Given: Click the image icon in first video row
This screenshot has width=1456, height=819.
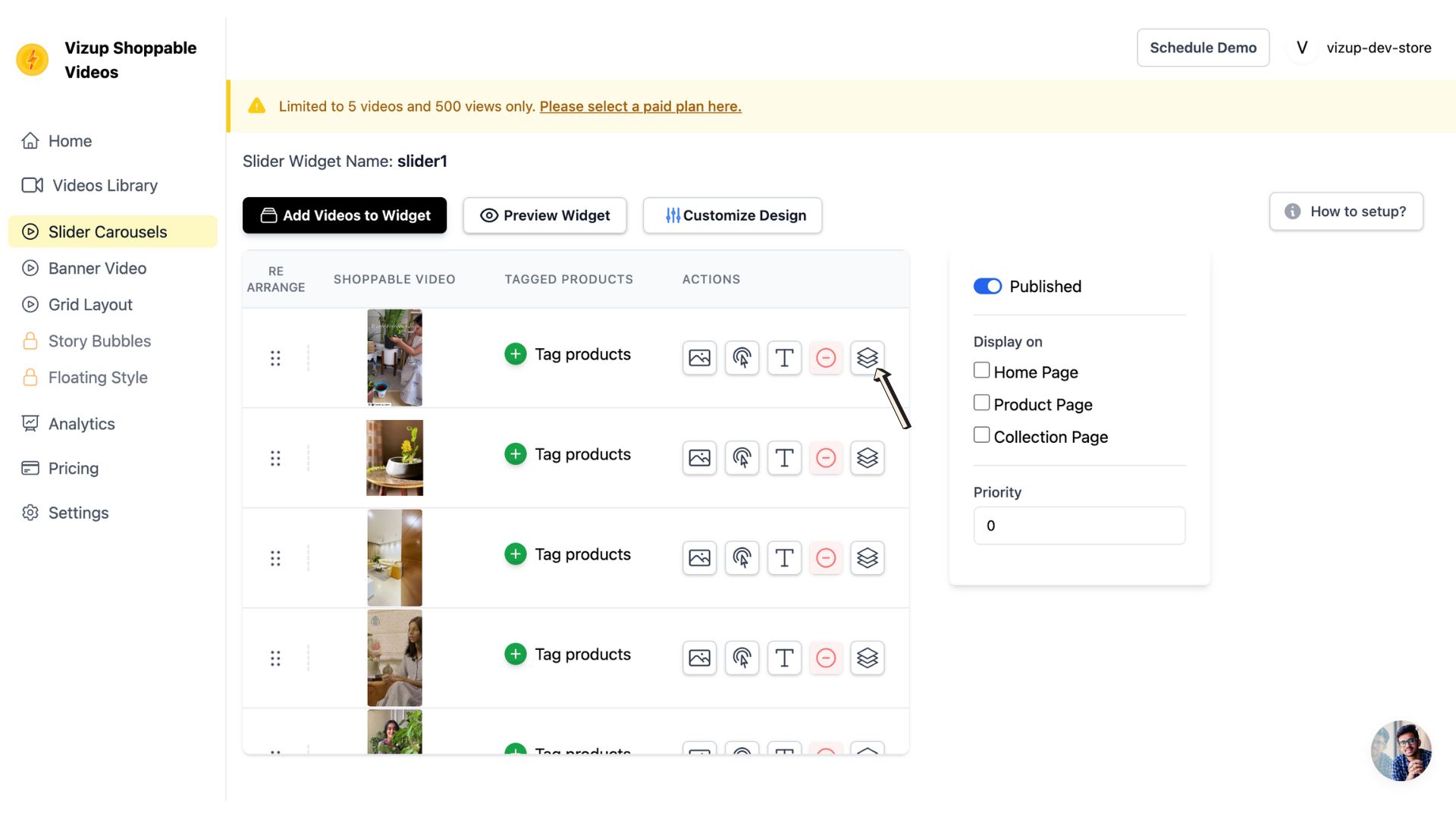Looking at the screenshot, I should pos(699,357).
